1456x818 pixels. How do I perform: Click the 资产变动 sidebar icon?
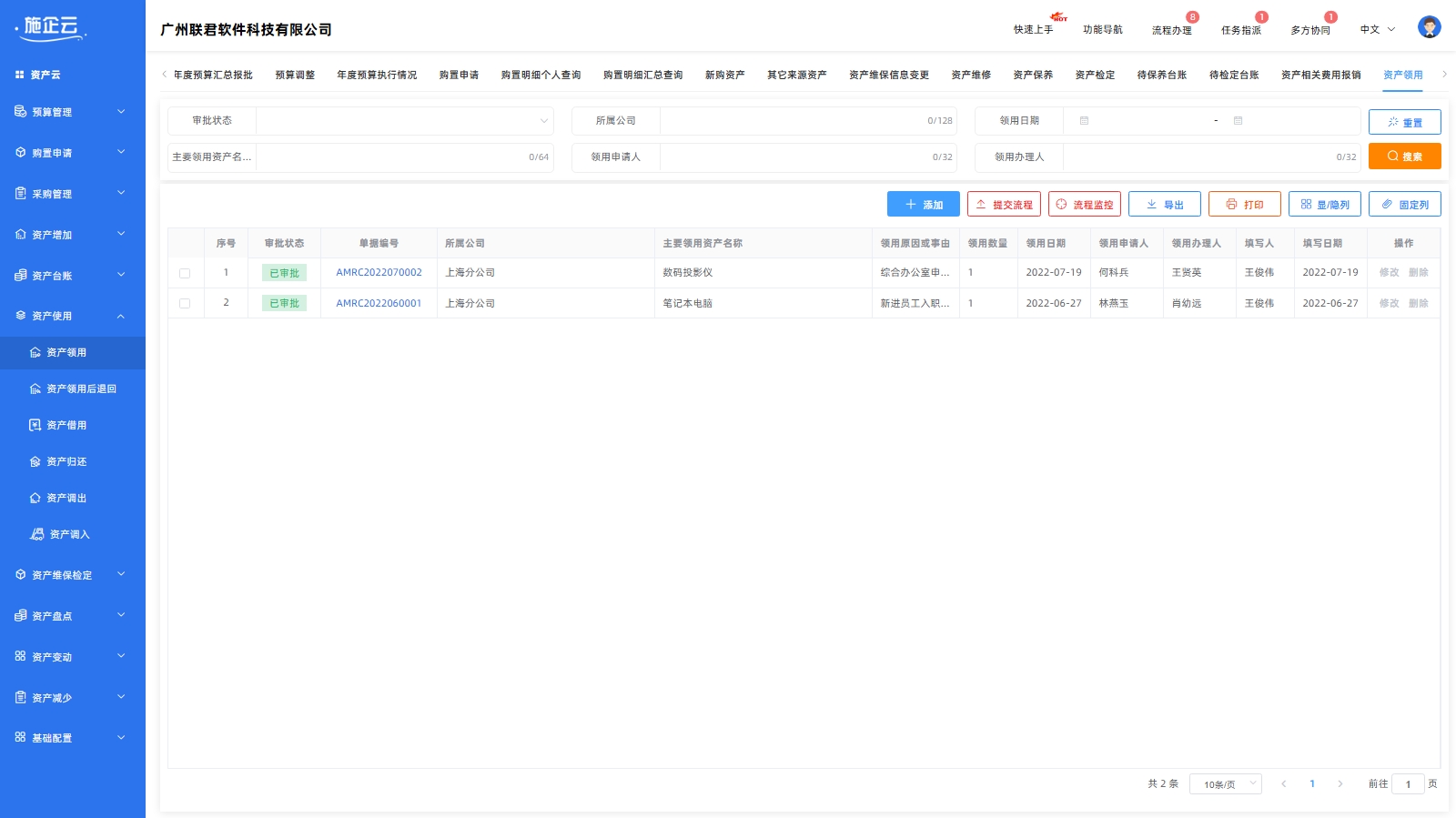(x=20, y=656)
